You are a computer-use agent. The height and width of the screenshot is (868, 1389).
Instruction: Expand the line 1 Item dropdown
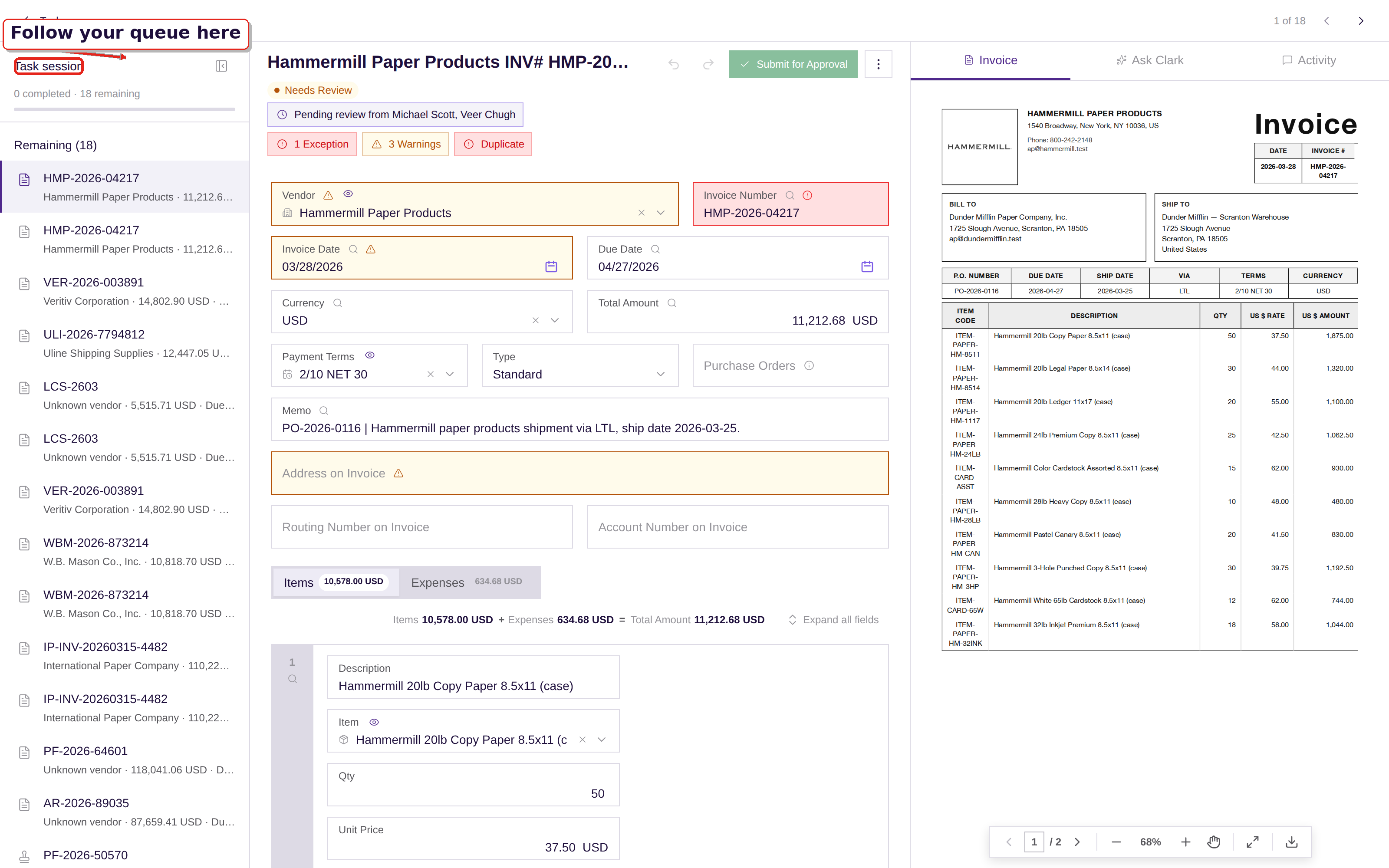click(602, 740)
